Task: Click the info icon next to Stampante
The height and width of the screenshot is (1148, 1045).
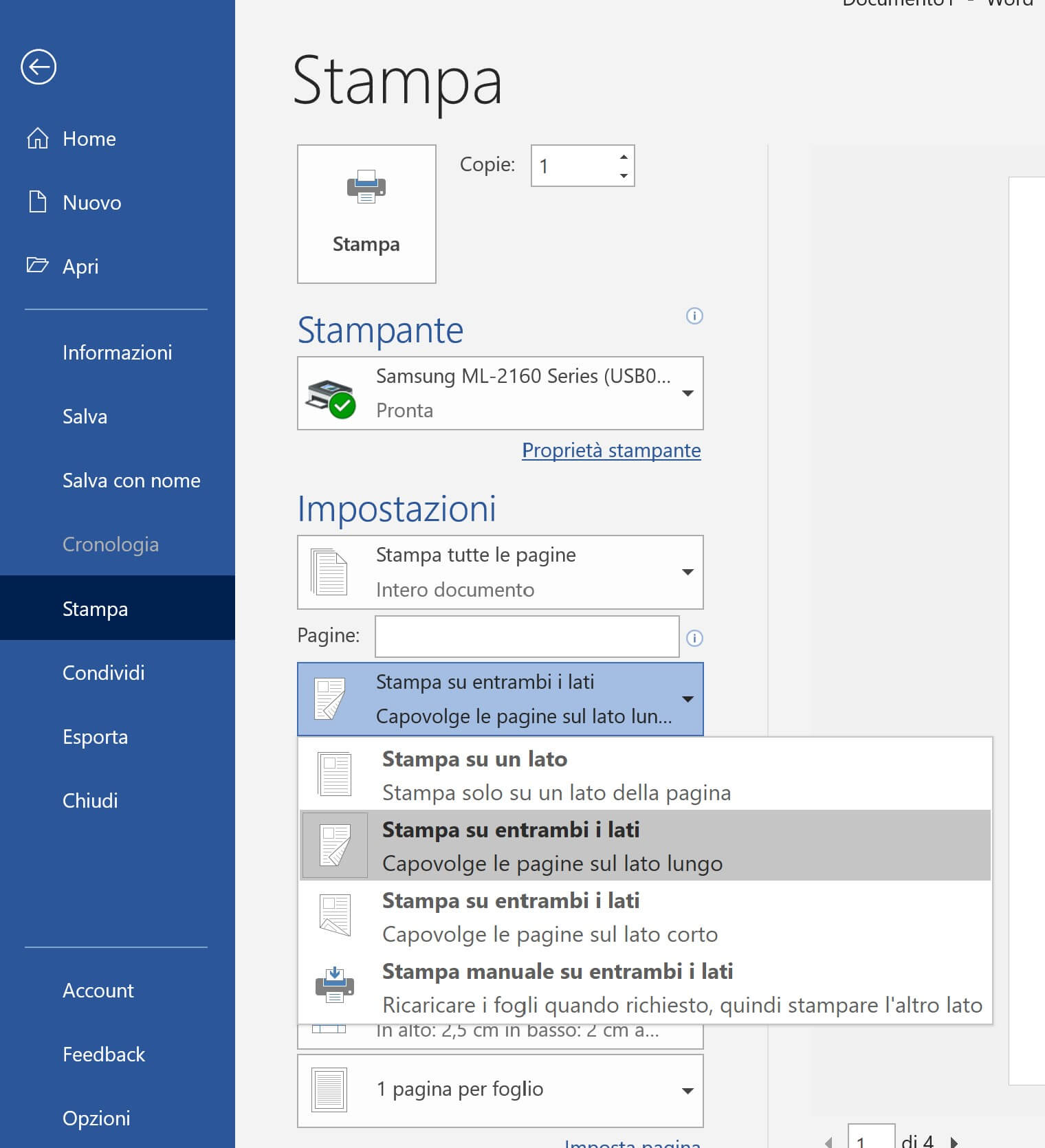Action: click(x=694, y=316)
